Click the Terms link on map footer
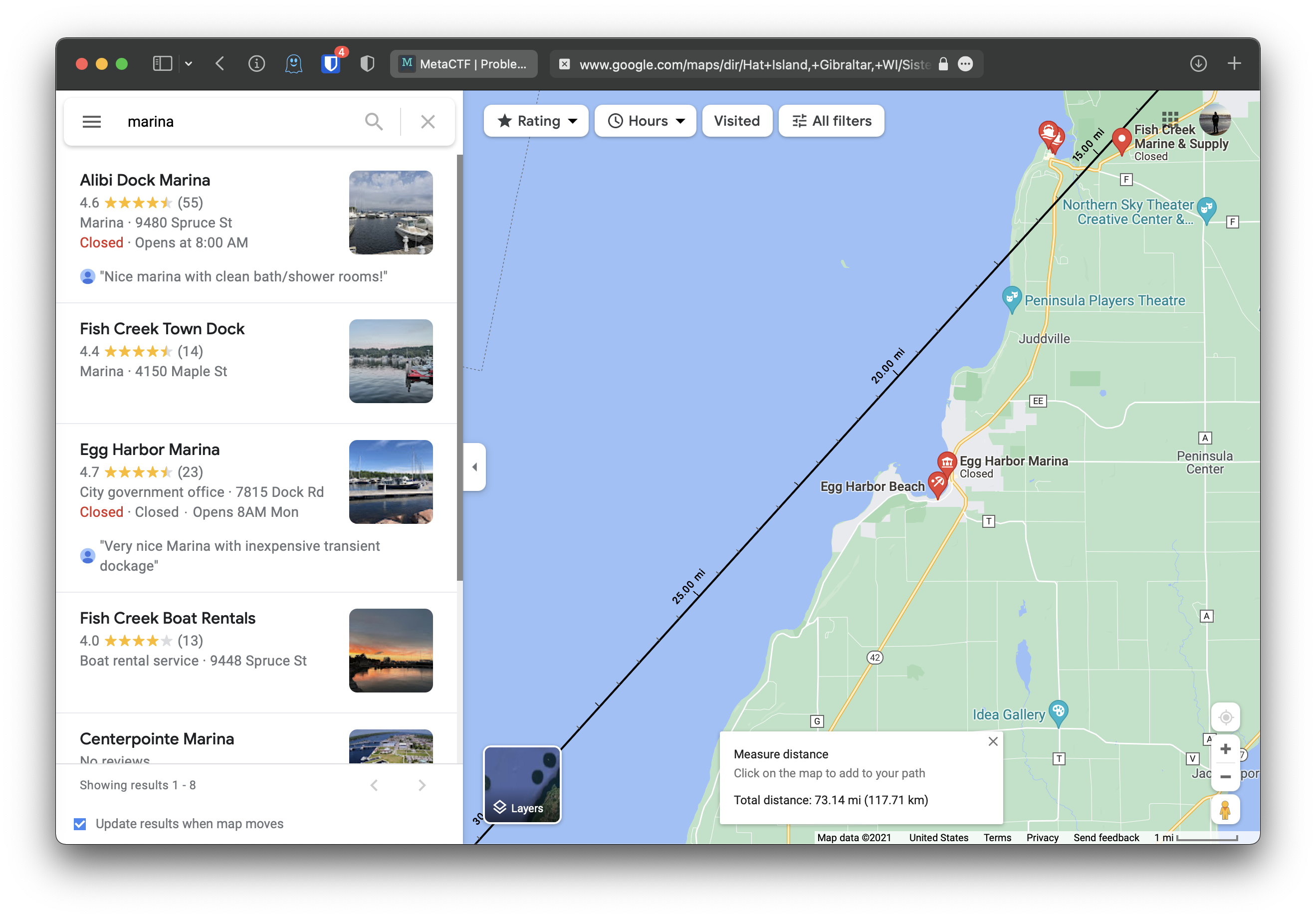1316x918 pixels. (x=997, y=837)
